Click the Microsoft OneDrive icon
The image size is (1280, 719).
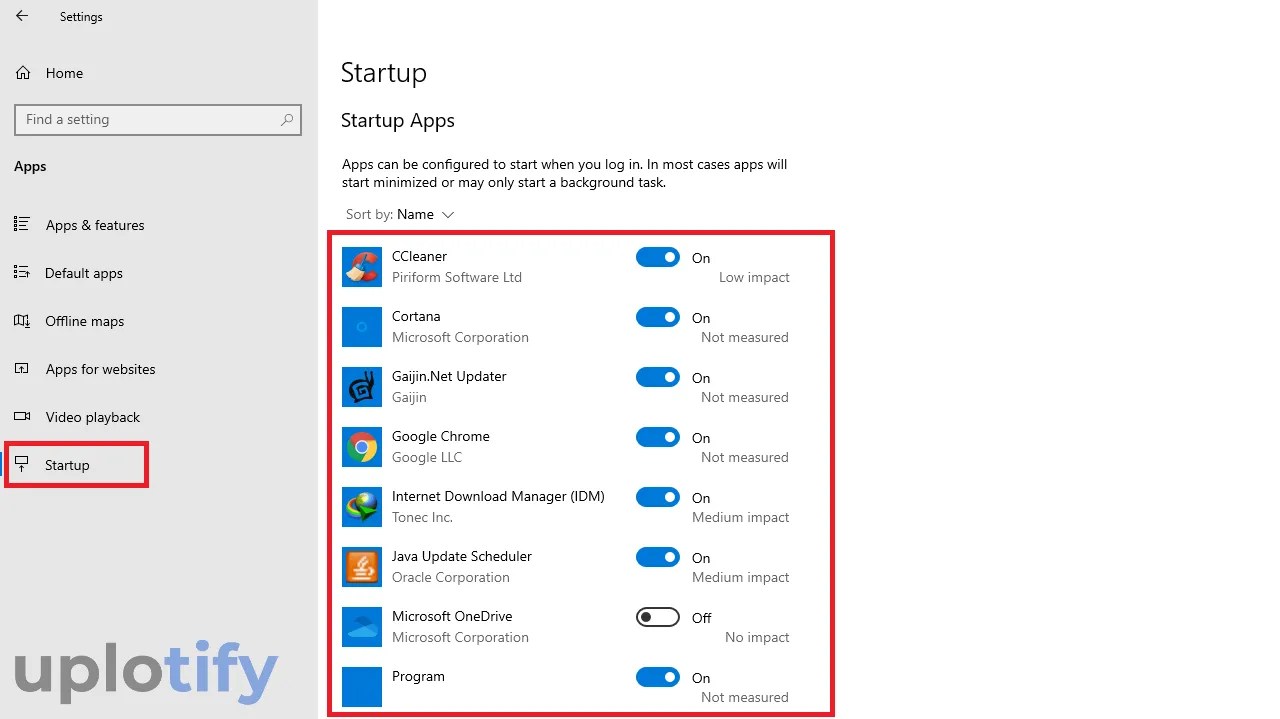click(x=362, y=627)
